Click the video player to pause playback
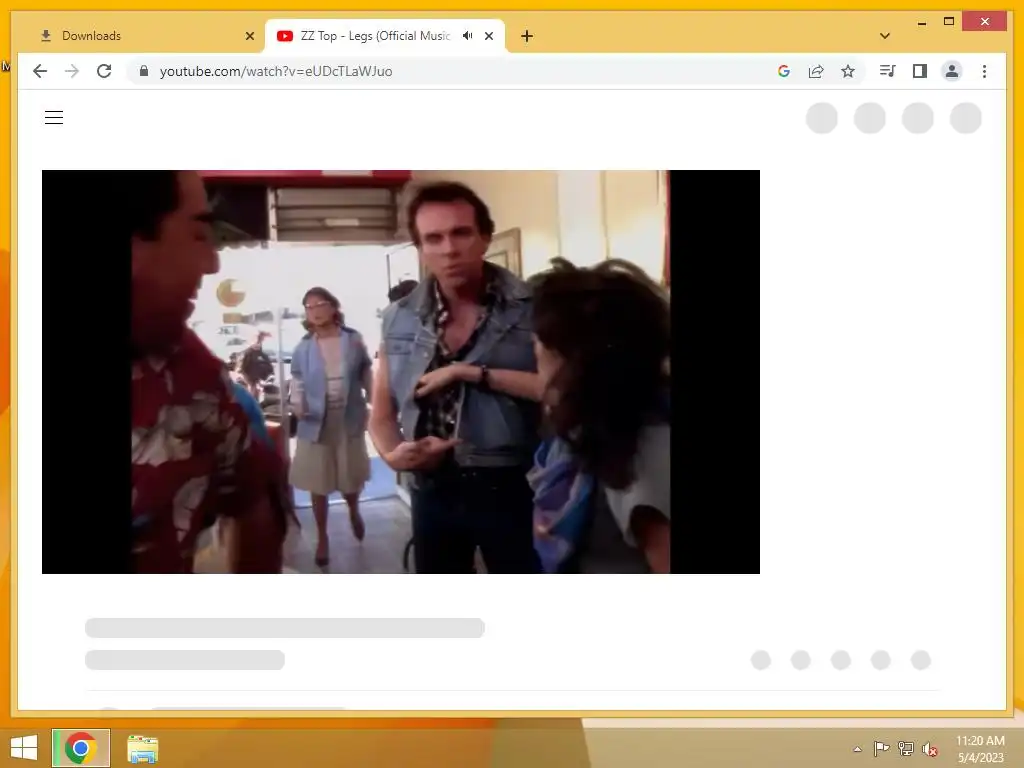This screenshot has width=1024, height=768. pos(401,372)
